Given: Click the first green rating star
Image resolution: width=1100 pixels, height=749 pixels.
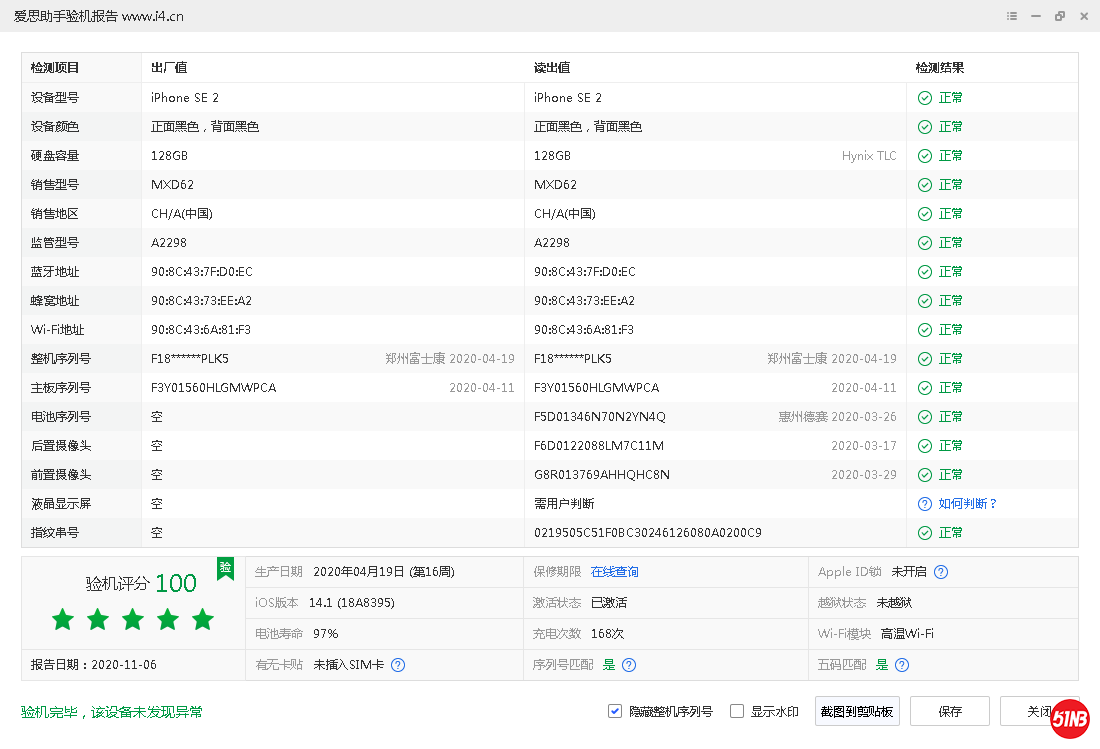Looking at the screenshot, I should (63, 620).
